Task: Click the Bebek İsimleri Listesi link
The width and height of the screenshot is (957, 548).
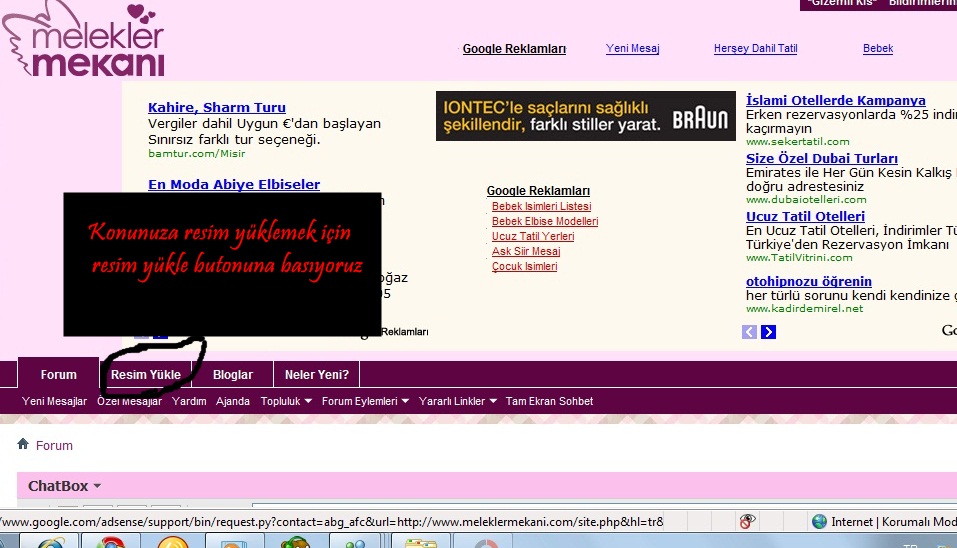Action: pyautogui.click(x=541, y=206)
